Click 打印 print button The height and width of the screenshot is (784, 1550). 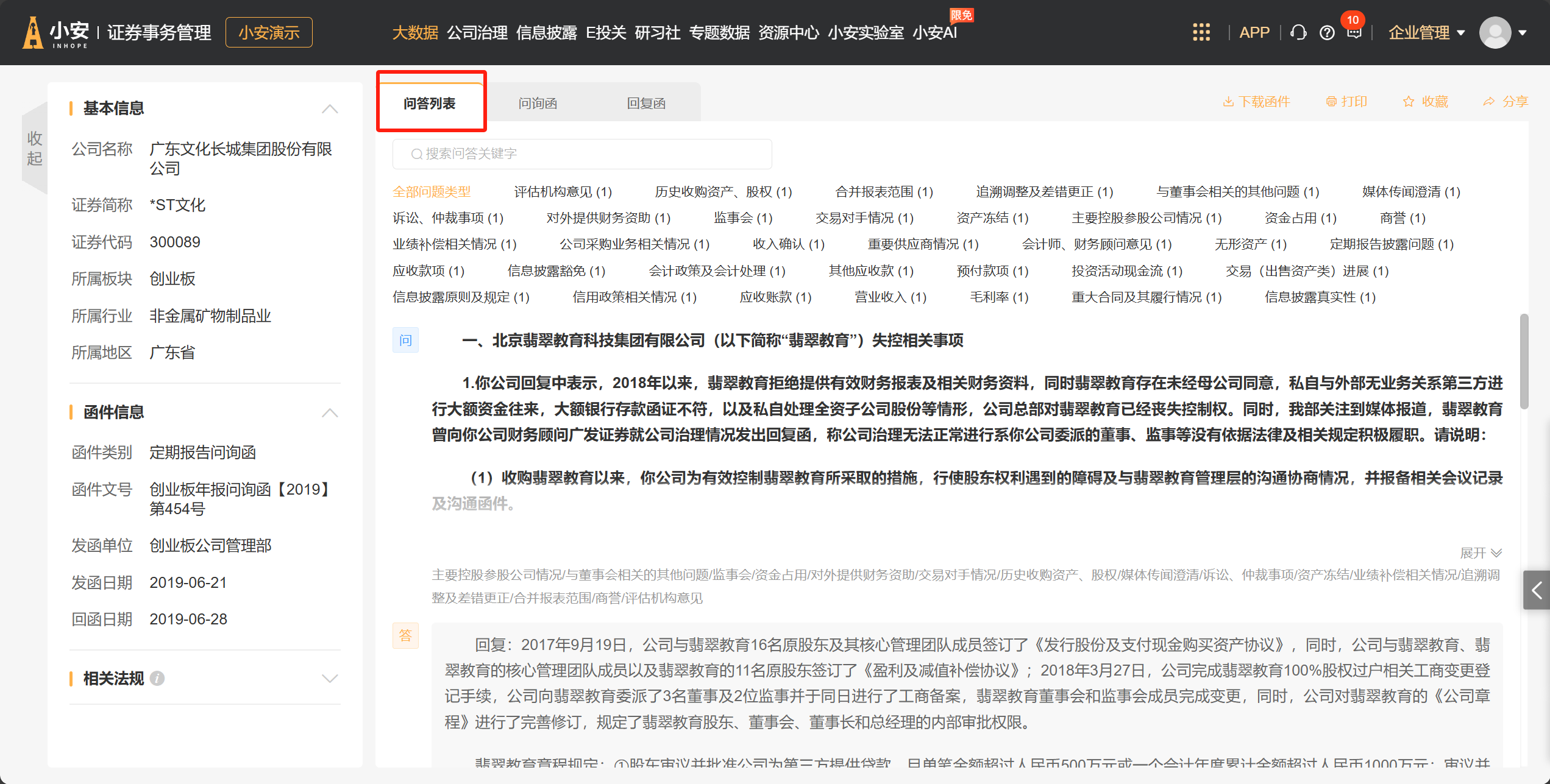[1346, 102]
